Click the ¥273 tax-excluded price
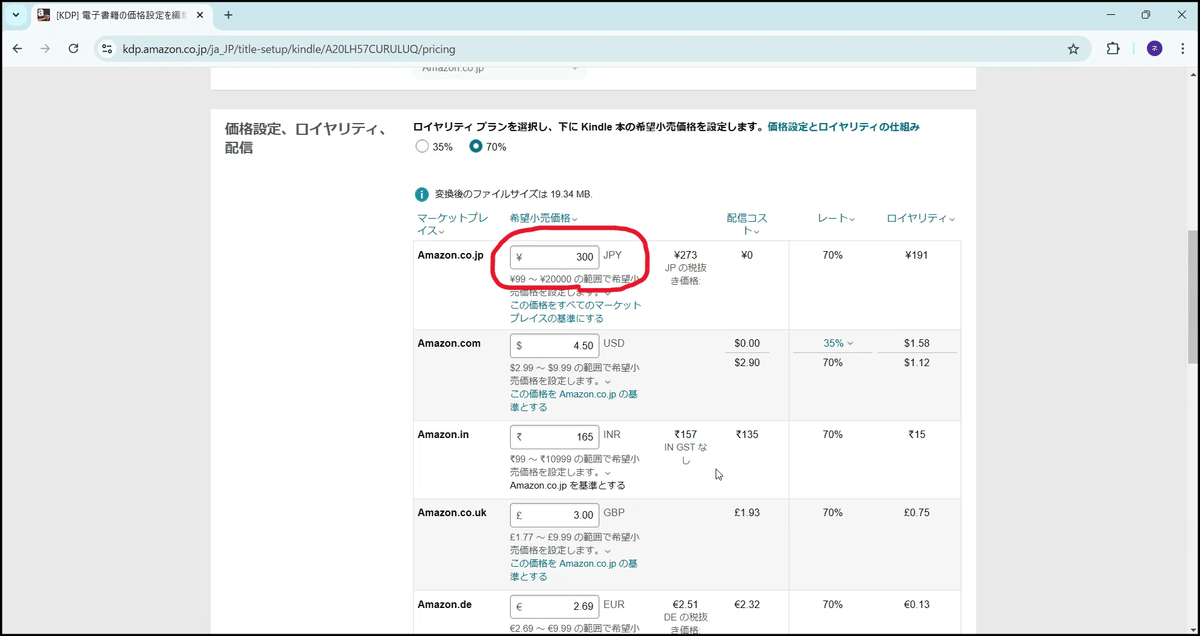 [x=685, y=255]
